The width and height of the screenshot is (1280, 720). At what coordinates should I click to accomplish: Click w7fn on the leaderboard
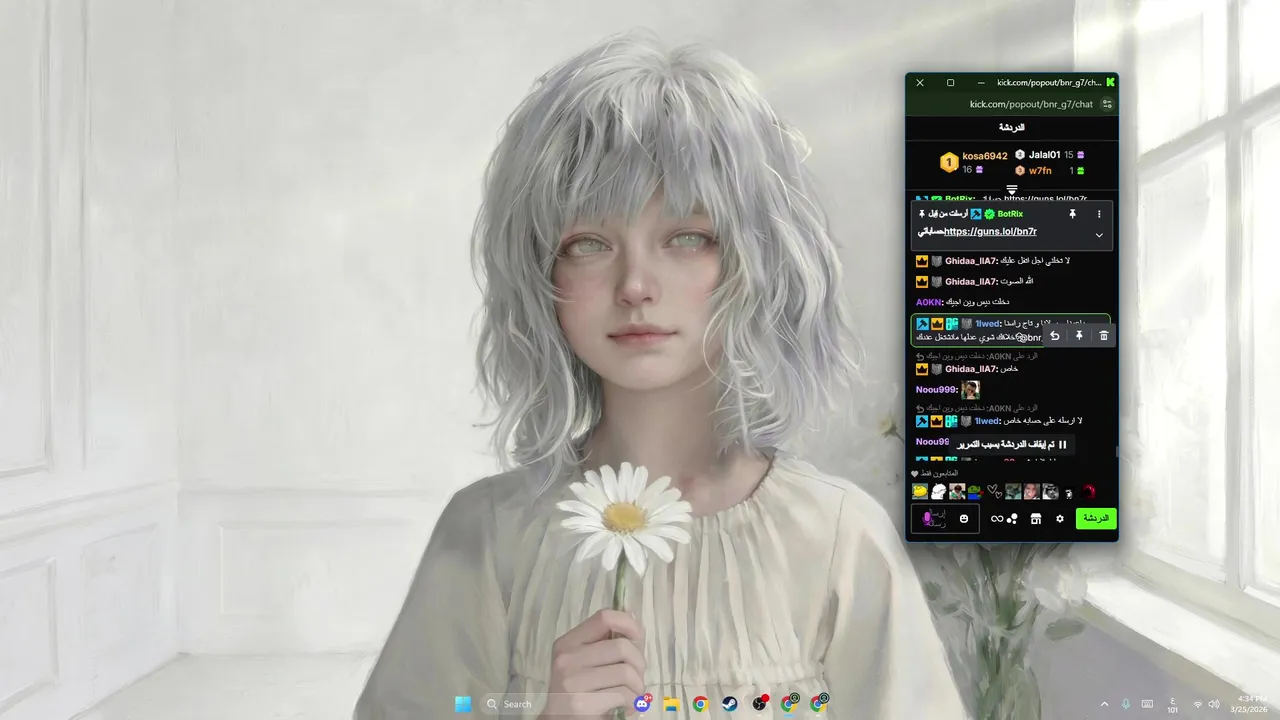click(x=1040, y=170)
